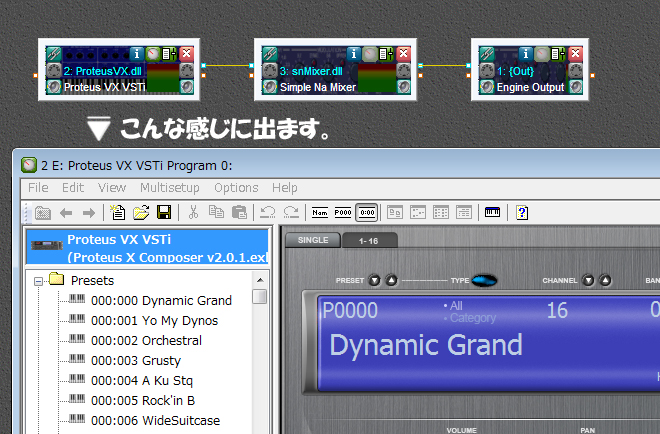Click audio speaker icon left of Proteus VX VSTi
The height and width of the screenshot is (434, 660).
click(x=53, y=87)
